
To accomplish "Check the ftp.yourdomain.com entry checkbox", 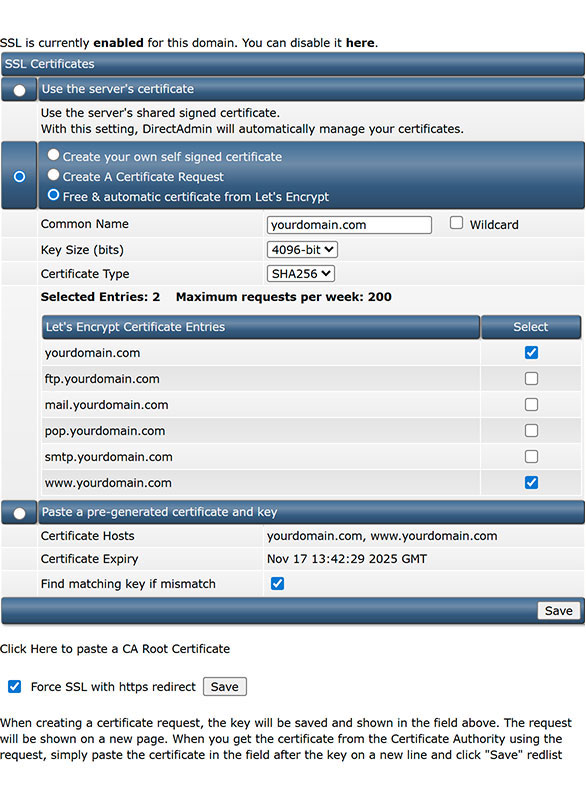I will click(531, 378).
